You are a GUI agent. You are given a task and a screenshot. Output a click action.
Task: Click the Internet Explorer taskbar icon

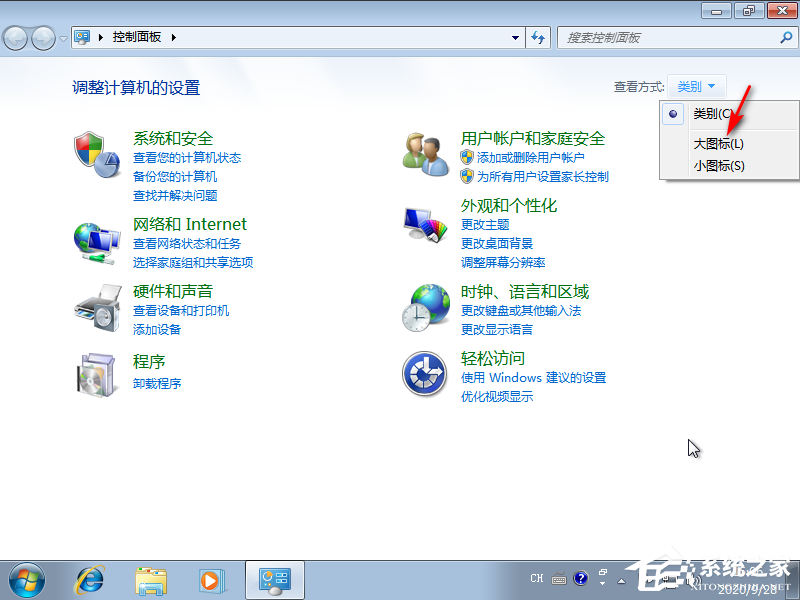89,580
